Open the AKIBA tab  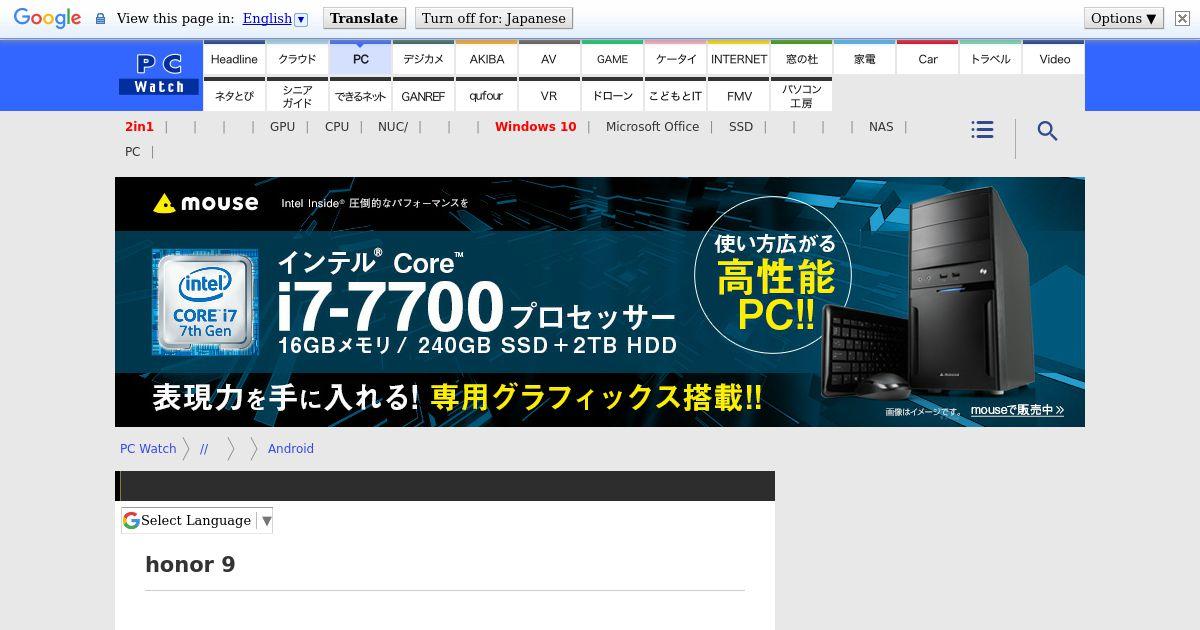pyautogui.click(x=486, y=58)
